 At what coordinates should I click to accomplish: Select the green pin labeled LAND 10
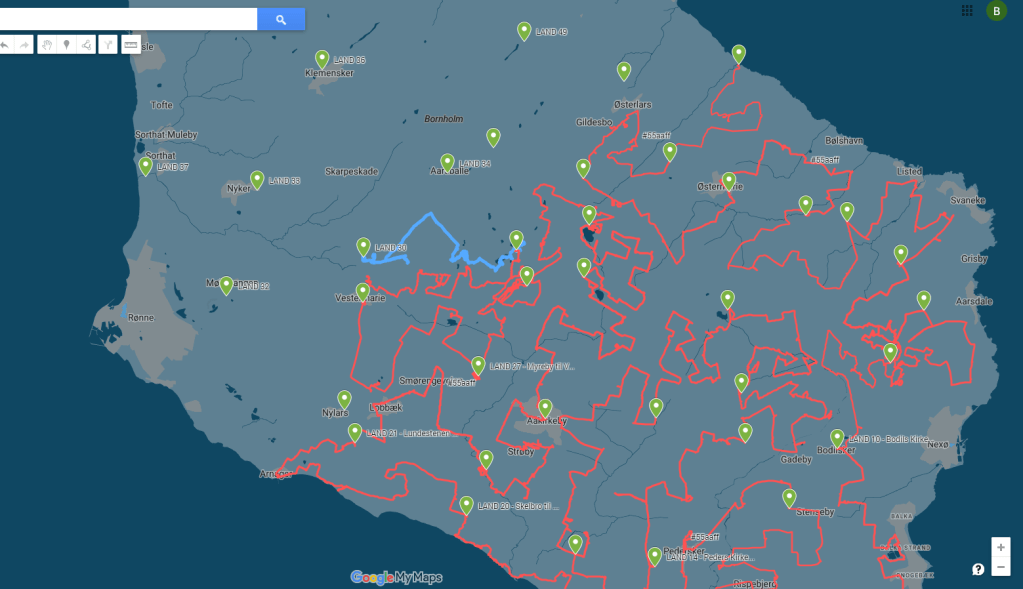point(837,437)
